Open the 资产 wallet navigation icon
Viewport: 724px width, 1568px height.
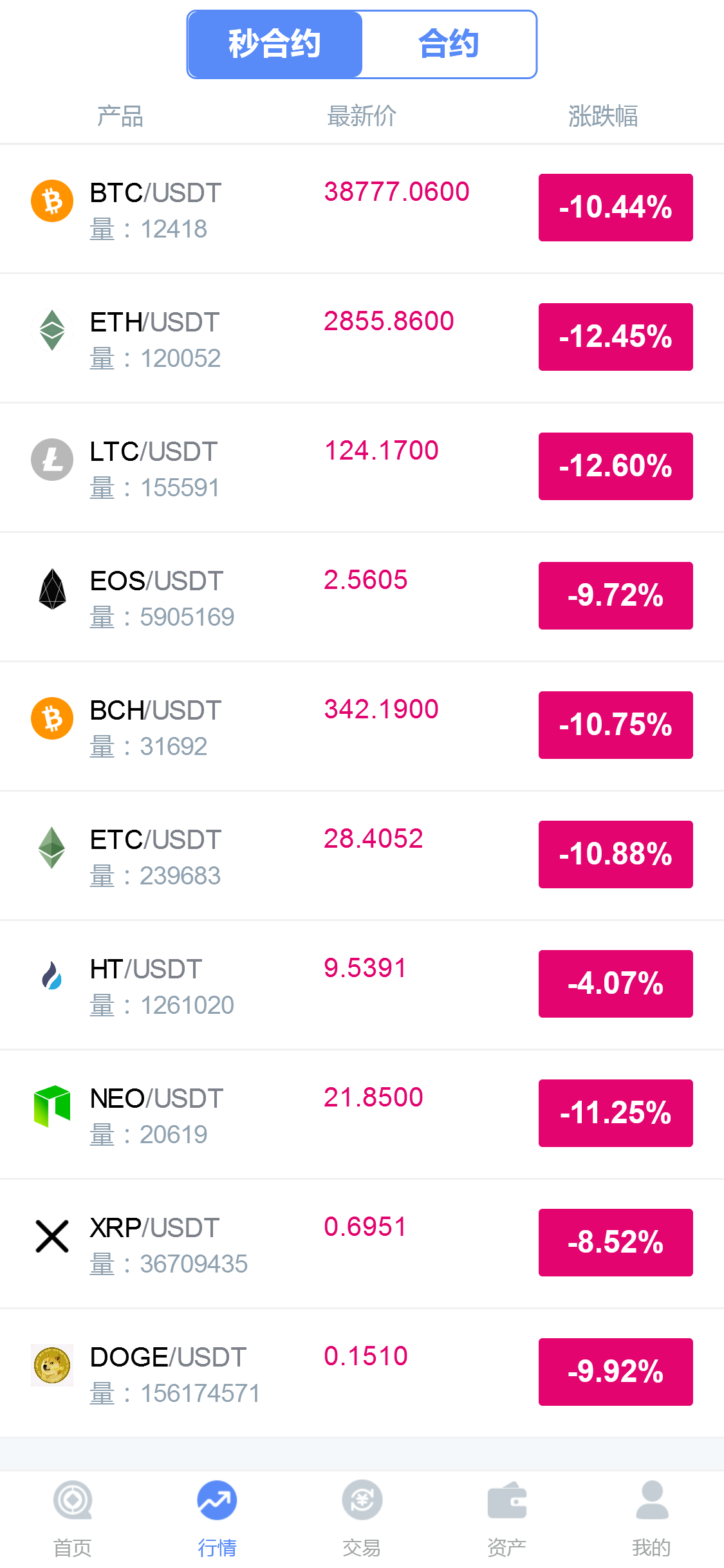pos(507,1500)
